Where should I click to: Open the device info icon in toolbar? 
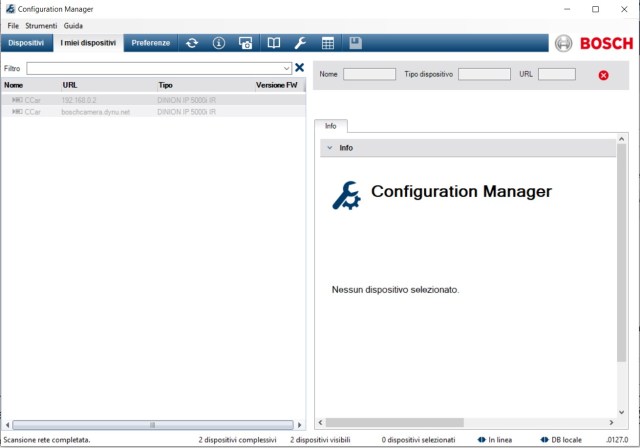[x=219, y=43]
